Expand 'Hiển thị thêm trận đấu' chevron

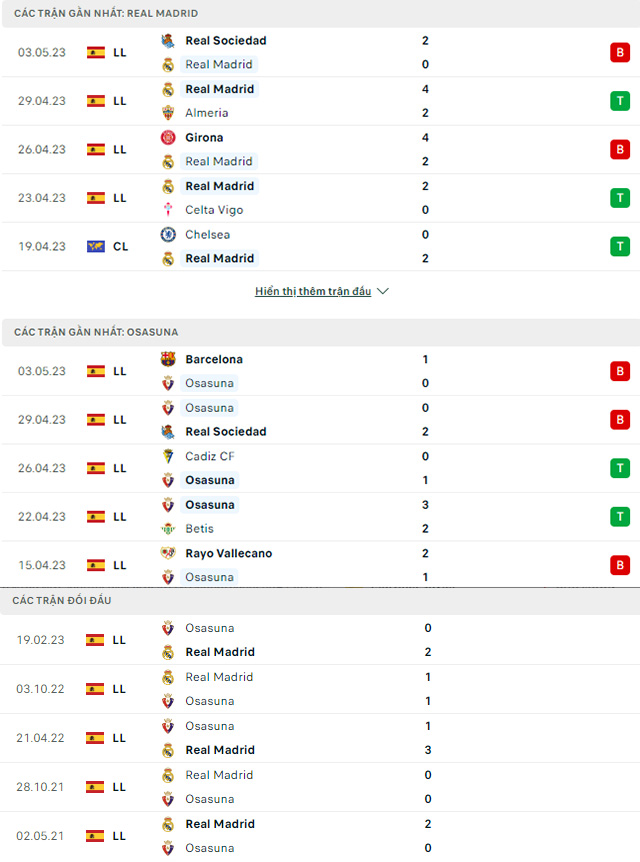[383, 291]
